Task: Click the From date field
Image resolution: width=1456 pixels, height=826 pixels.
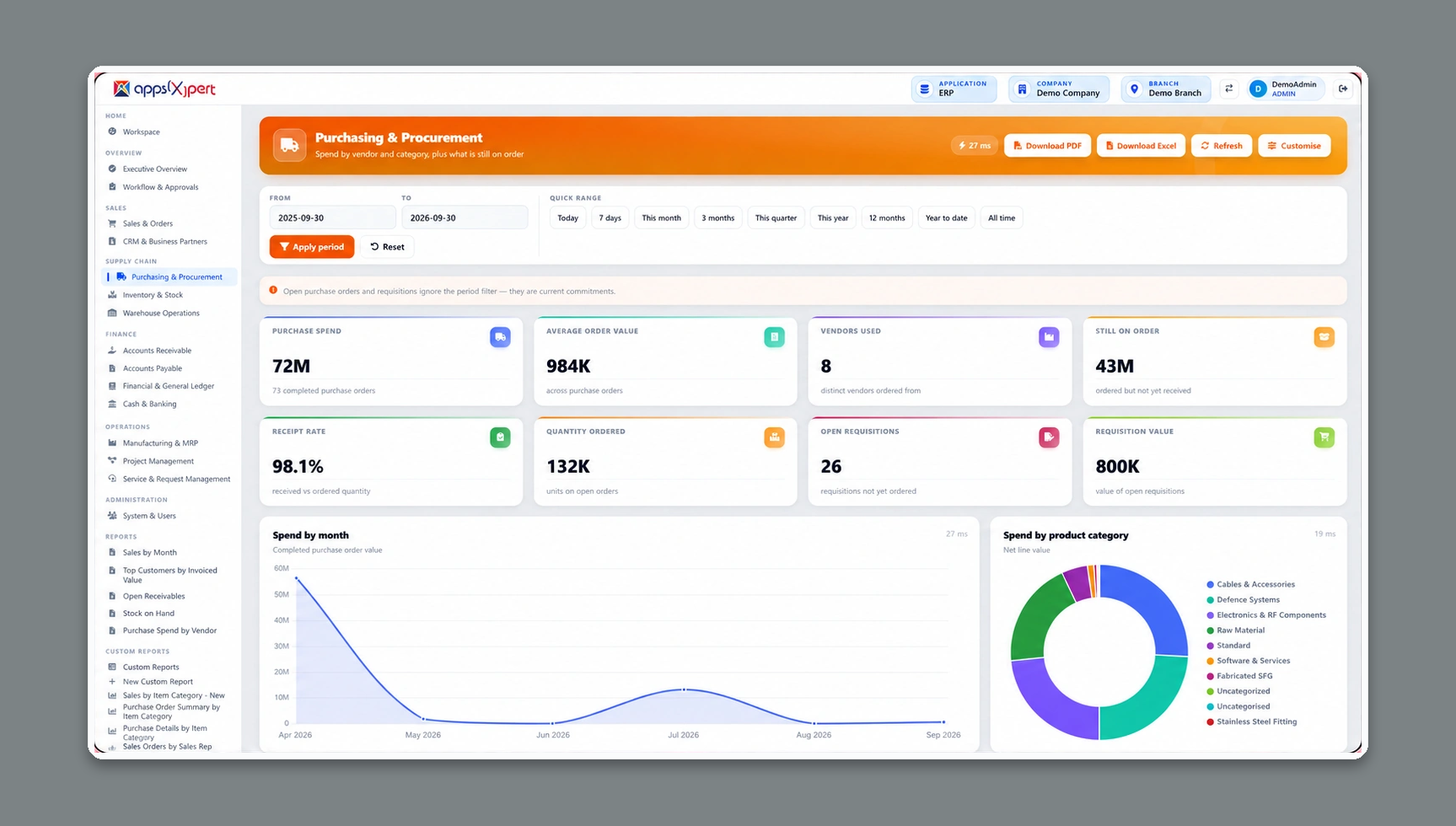Action: point(332,217)
